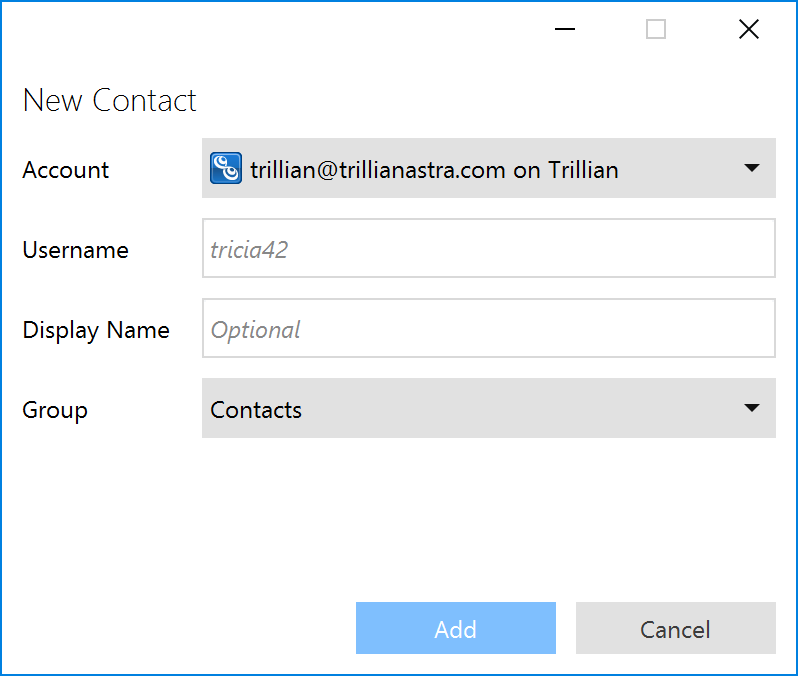Viewport: 798px width, 676px height.
Task: Minimize the New Contact window
Action: pyautogui.click(x=564, y=29)
